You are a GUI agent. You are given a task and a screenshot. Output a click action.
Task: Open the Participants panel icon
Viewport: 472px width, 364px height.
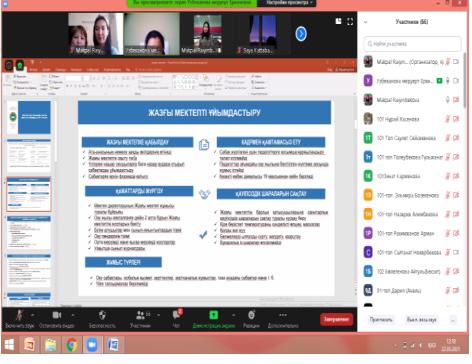[x=141, y=315]
